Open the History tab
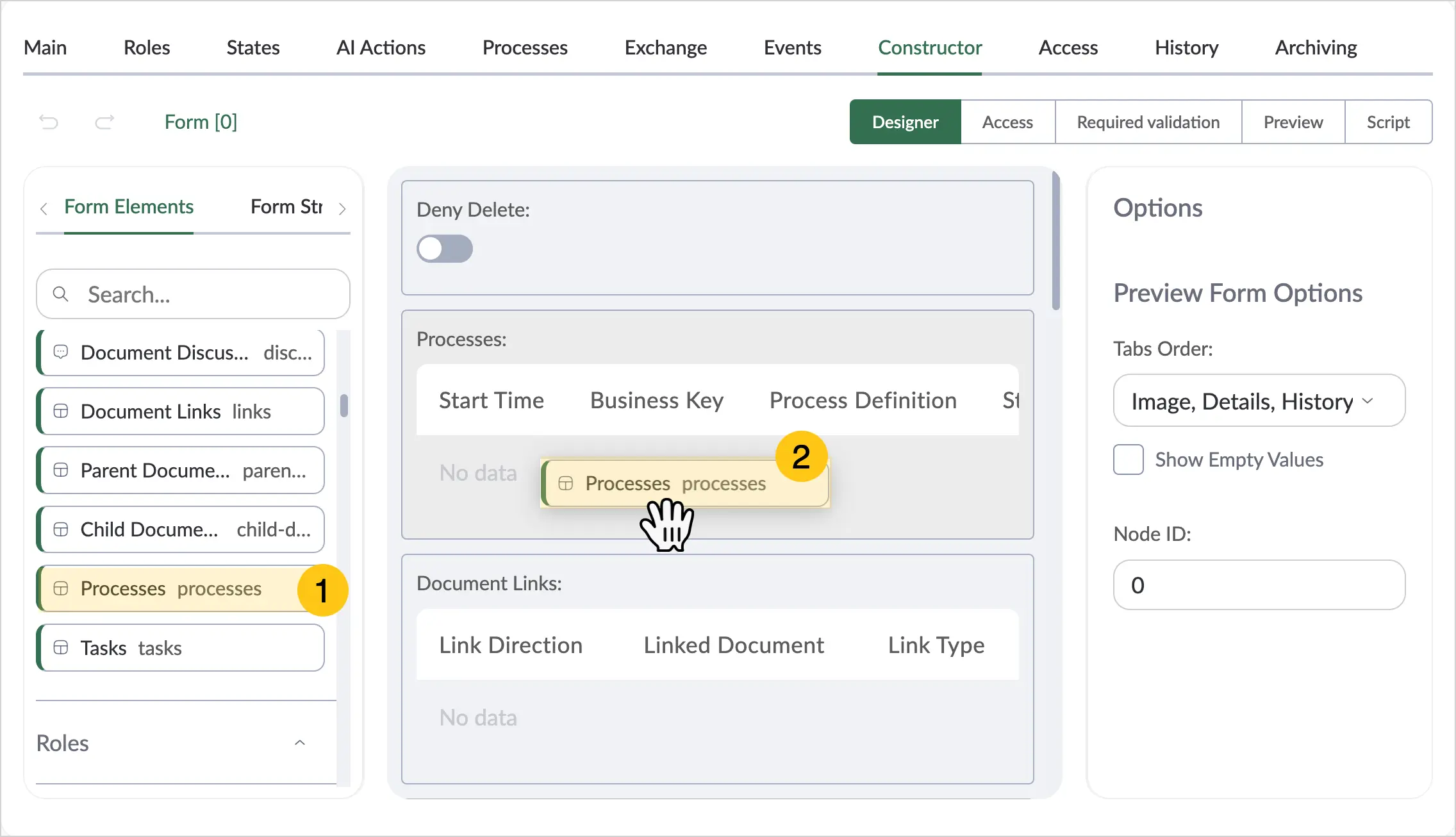1456x837 pixels. click(x=1187, y=47)
